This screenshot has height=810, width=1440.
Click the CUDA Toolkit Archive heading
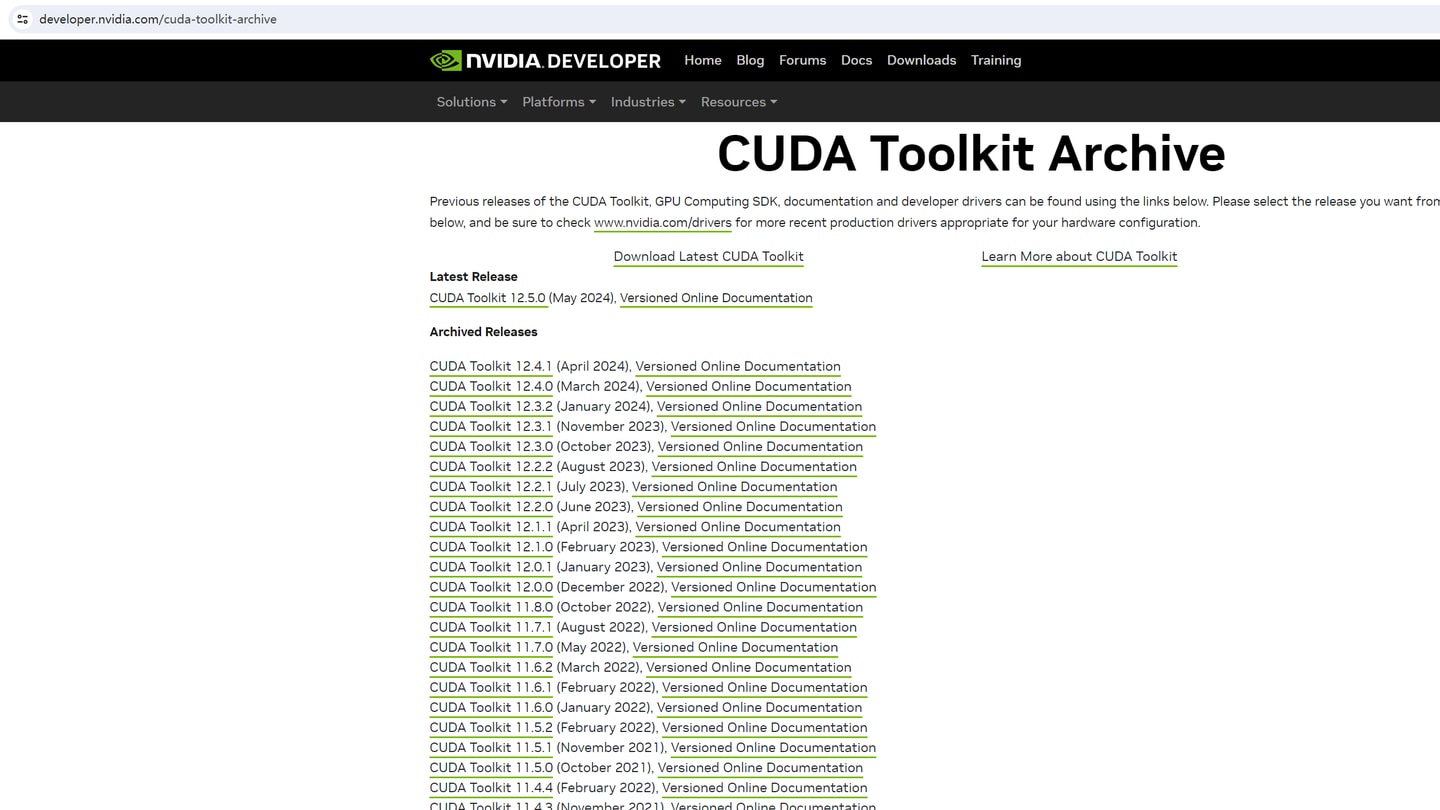click(971, 154)
